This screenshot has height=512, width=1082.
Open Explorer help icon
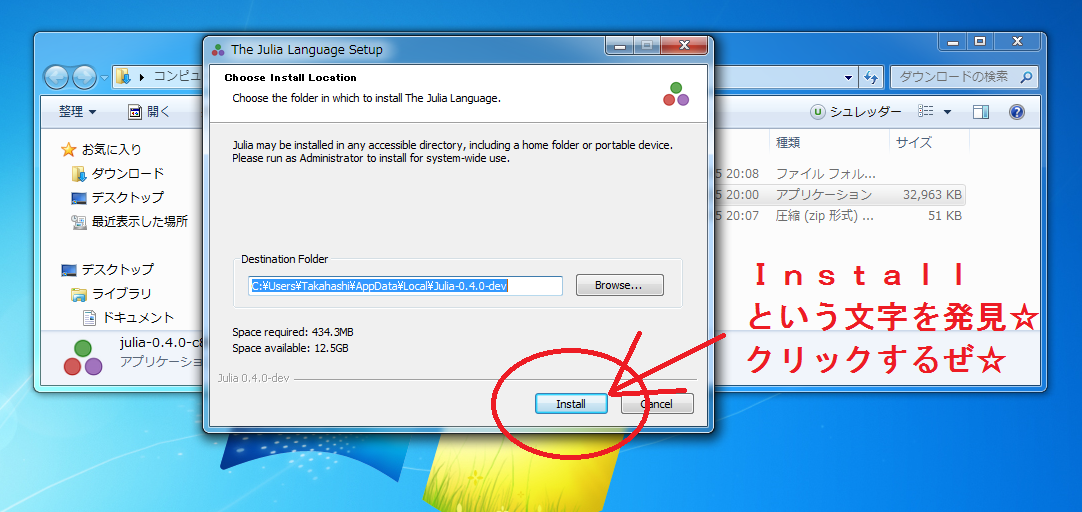[x=1016, y=112]
